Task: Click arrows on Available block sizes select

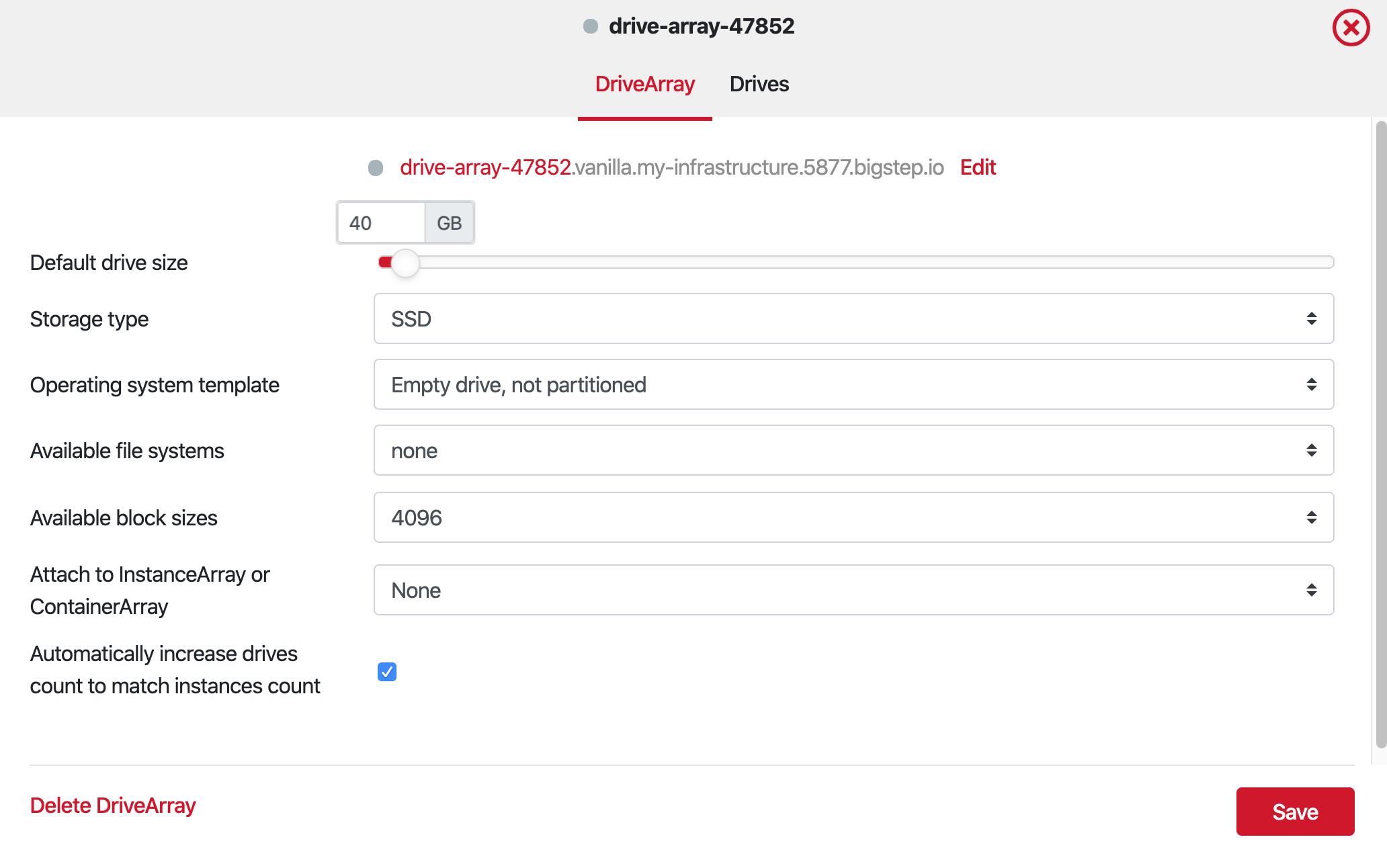Action: click(1311, 517)
